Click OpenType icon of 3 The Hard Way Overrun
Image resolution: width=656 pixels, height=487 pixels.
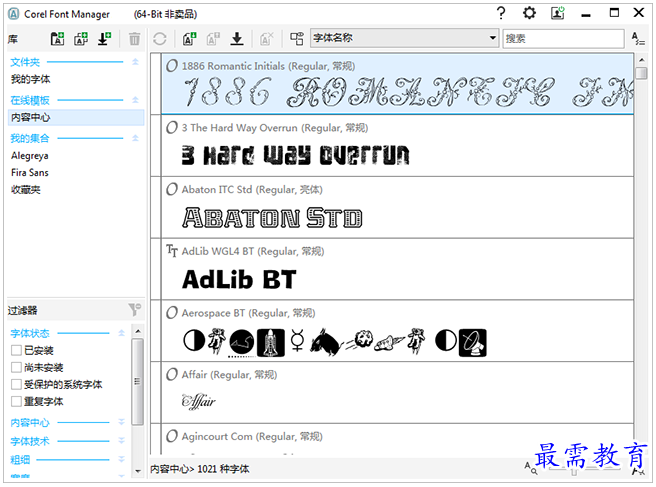click(172, 128)
